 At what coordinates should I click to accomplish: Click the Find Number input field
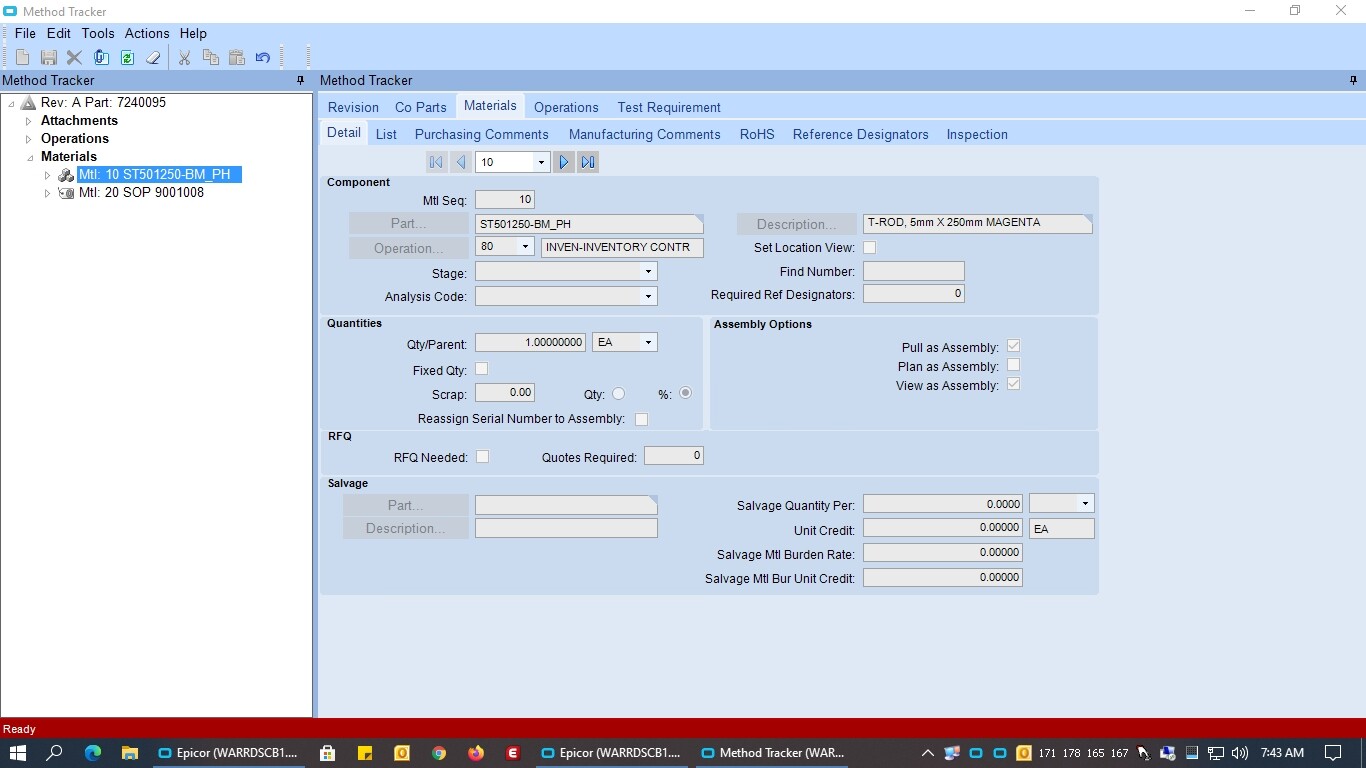point(914,271)
